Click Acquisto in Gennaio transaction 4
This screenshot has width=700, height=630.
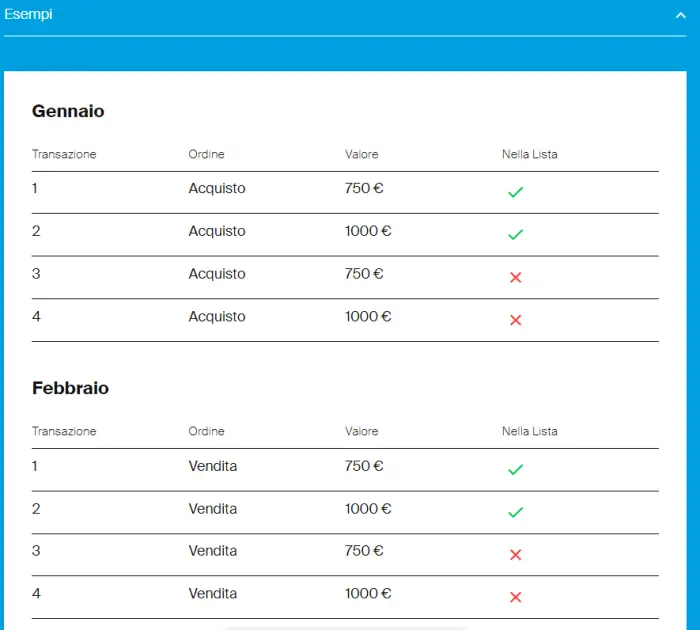coord(217,317)
